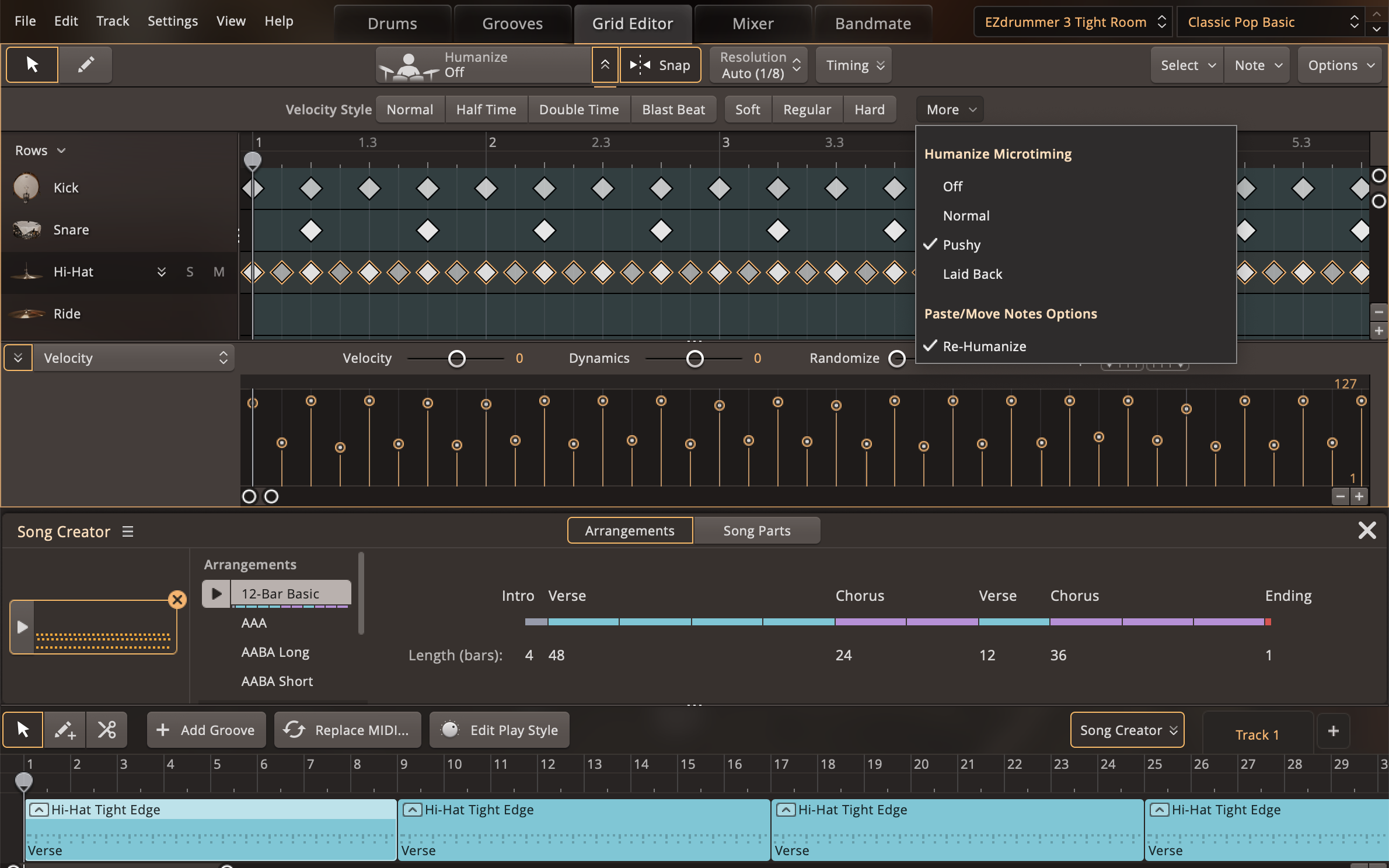Select the pencil draw tool
Viewport: 1389px width, 868px height.
click(85, 64)
